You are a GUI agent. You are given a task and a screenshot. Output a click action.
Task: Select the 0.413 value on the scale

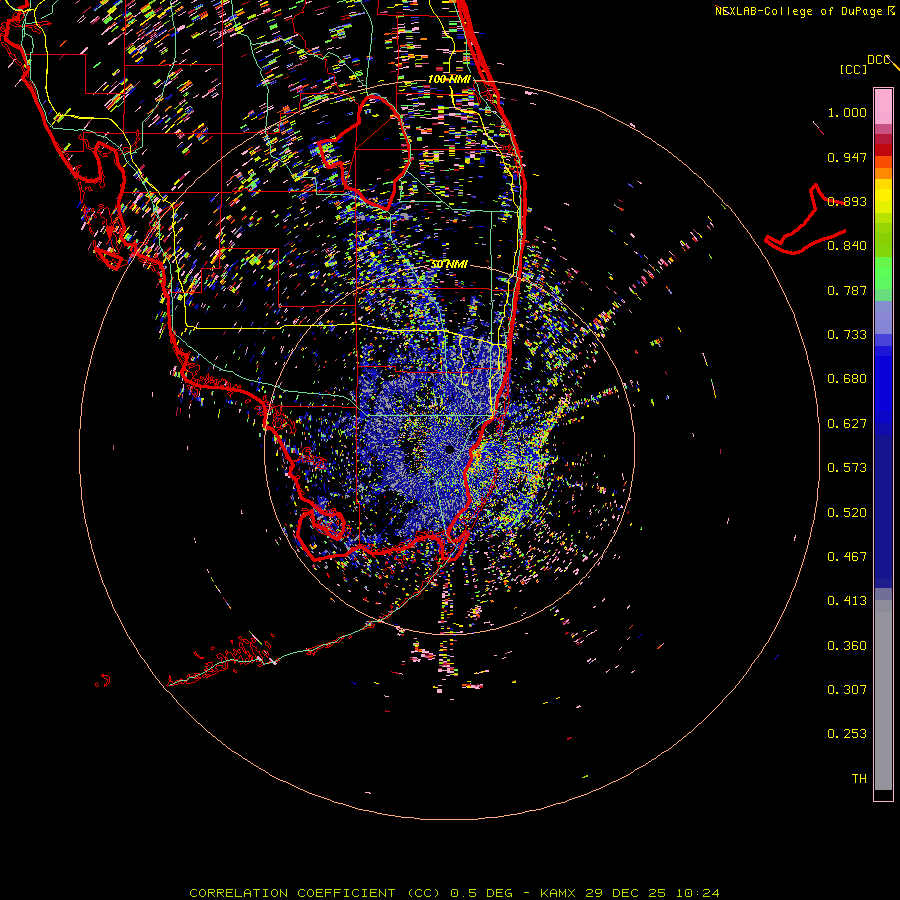[x=847, y=601]
